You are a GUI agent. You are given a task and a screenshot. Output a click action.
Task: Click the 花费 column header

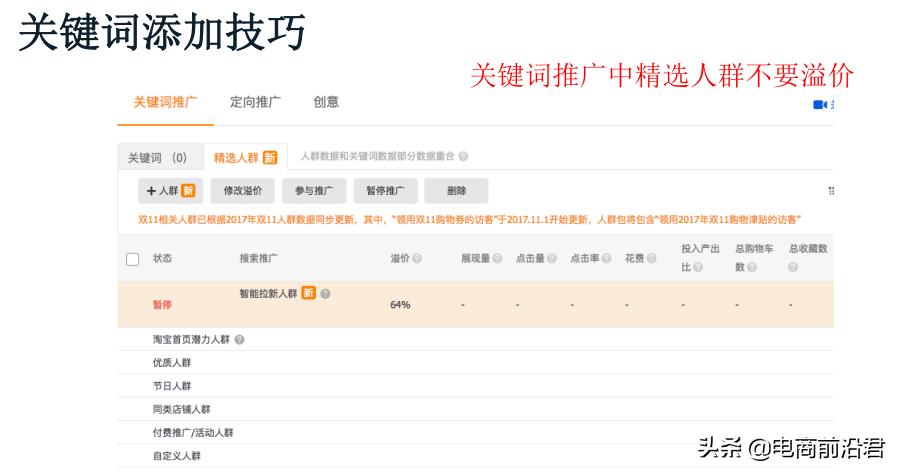click(x=635, y=258)
